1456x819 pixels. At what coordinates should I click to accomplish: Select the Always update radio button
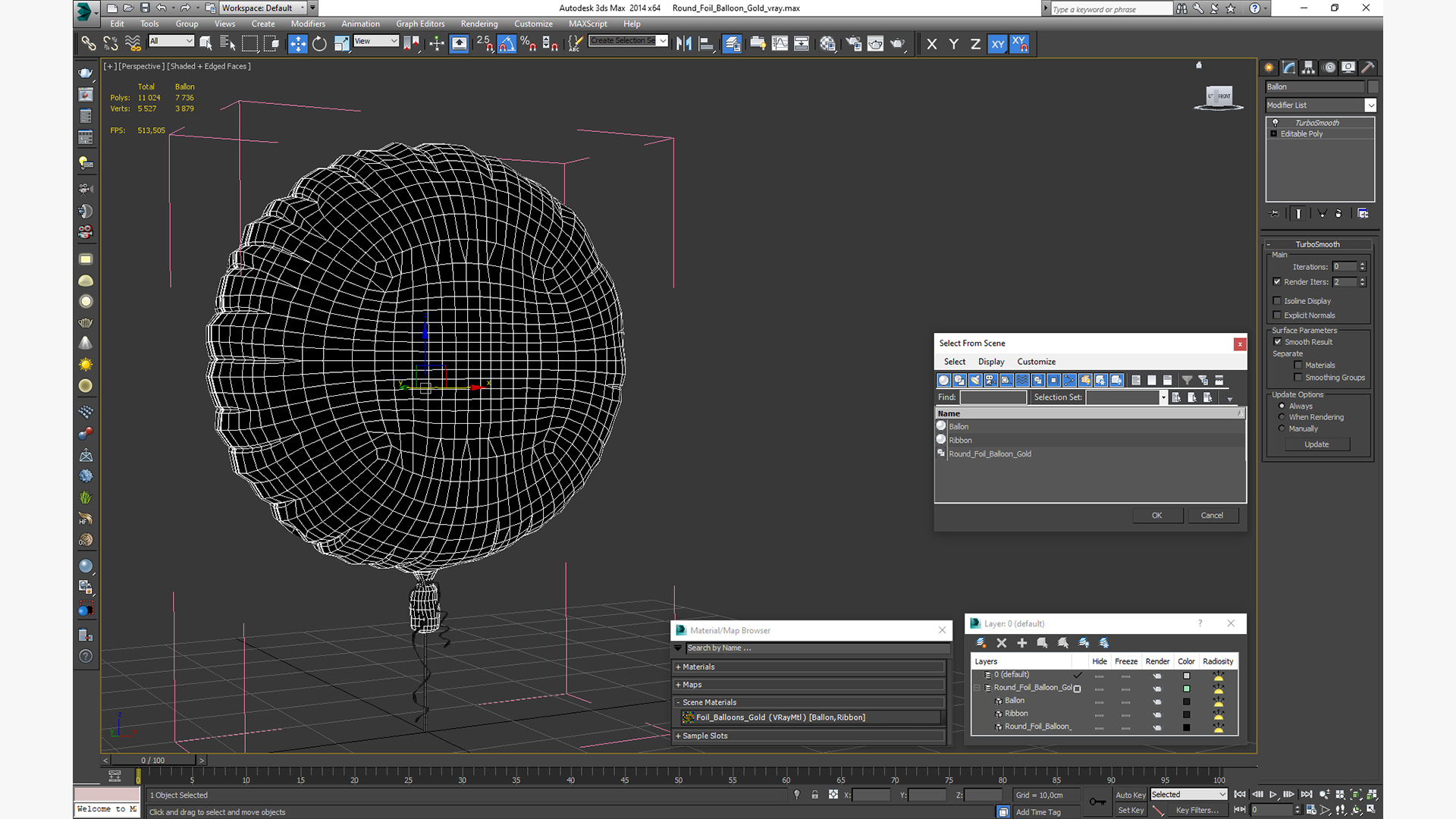[x=1282, y=406]
